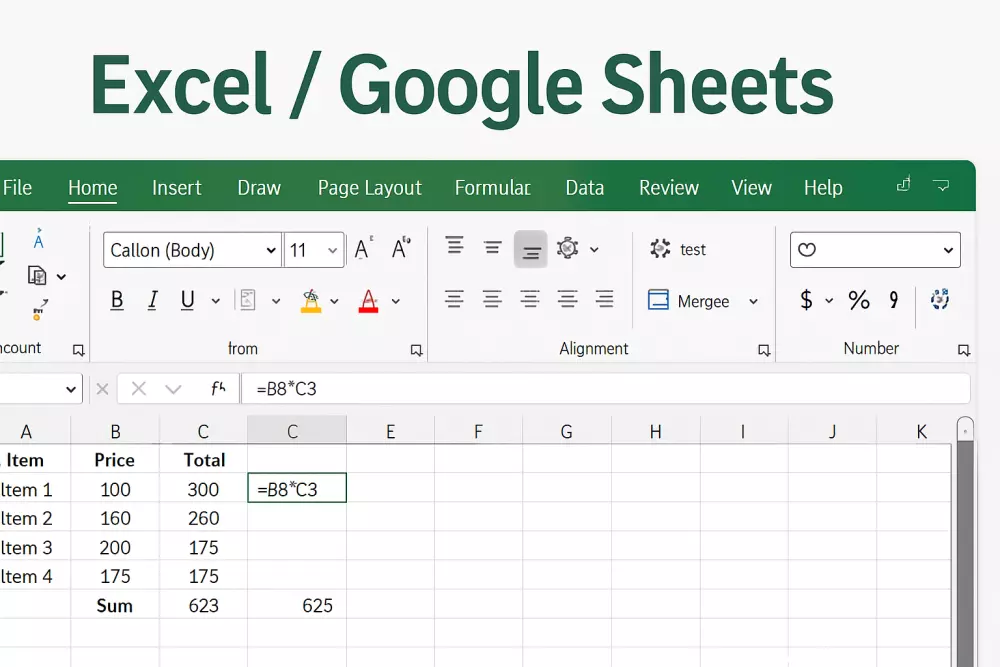This screenshot has height=667, width=1000.
Task: Select the cell containing =B8*C3
Action: click(297, 488)
